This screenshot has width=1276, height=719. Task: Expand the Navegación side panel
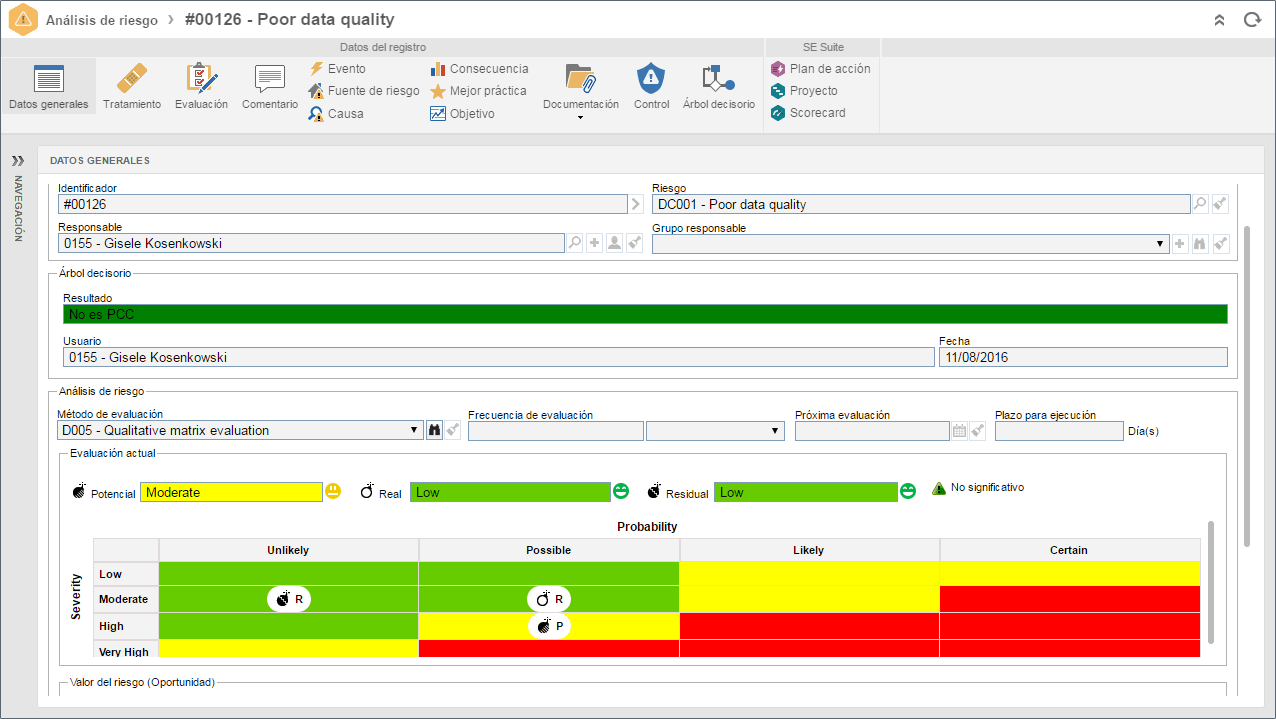(x=17, y=160)
